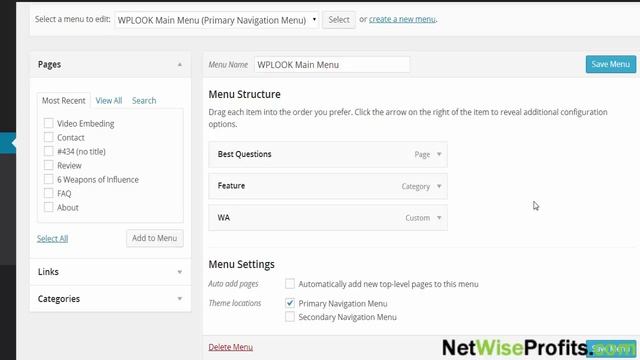Click the Pages panel heading
Image resolution: width=640 pixels, height=360 pixels.
tap(49, 64)
